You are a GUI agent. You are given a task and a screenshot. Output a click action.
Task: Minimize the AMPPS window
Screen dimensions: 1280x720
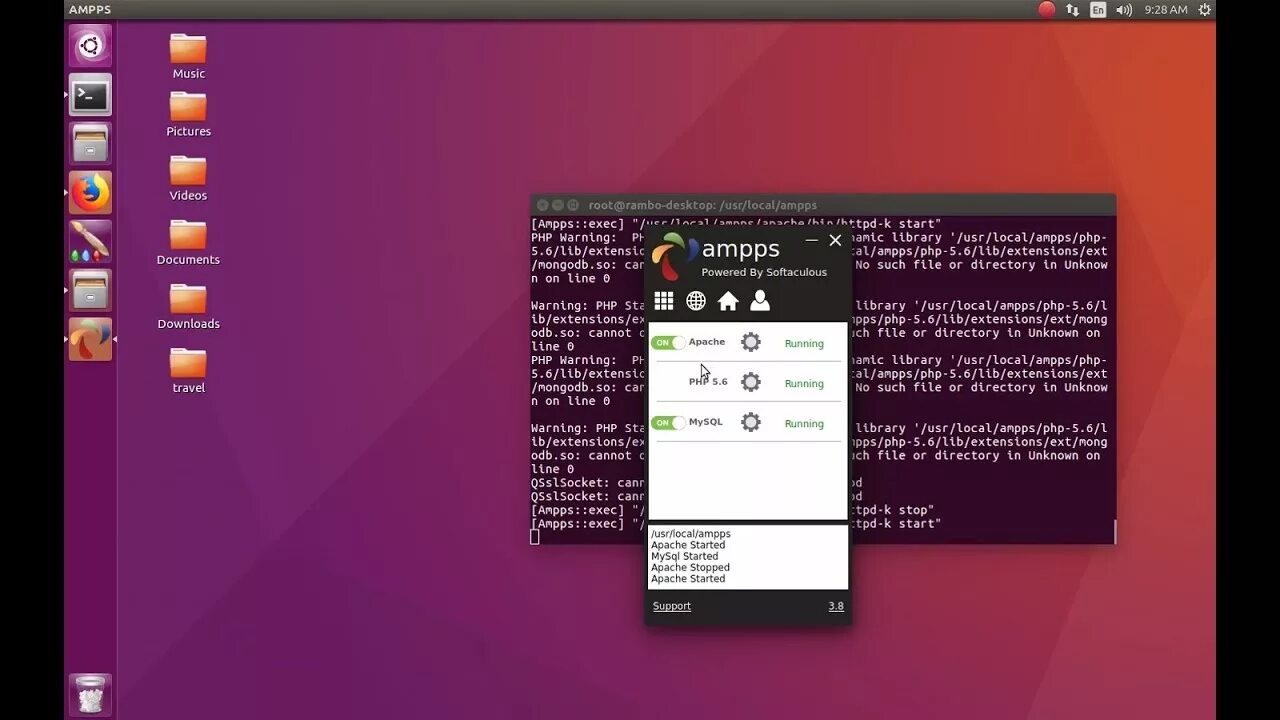coord(811,240)
